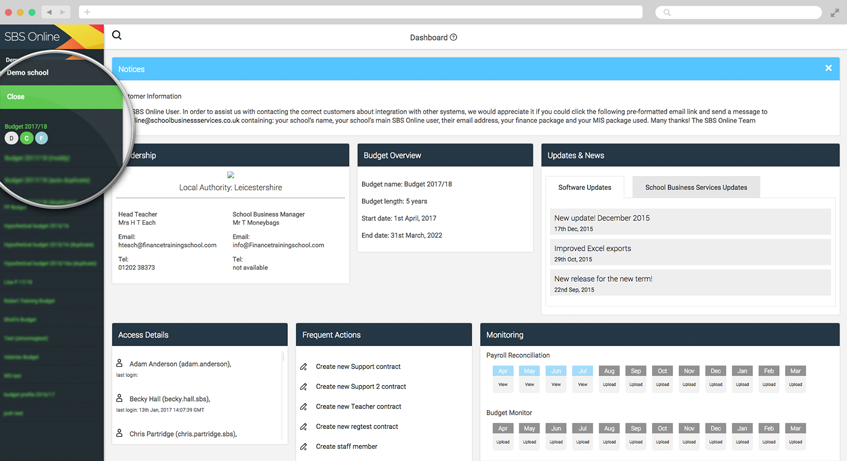Screen dimensions: 847x461
Task: Switch to the Software Updates tab
Action: 585,187
